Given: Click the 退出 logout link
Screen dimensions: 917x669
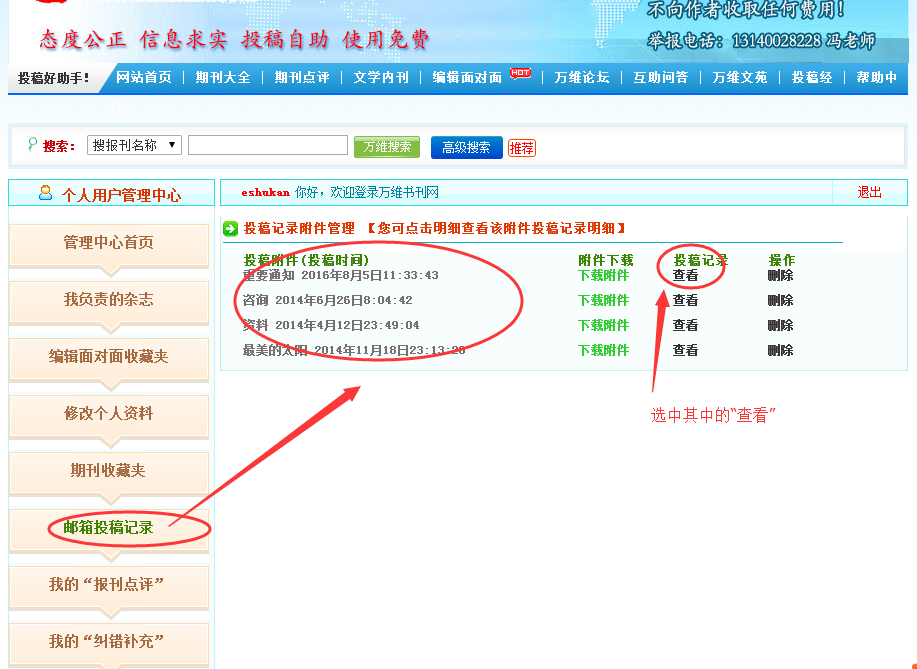Looking at the screenshot, I should 869,193.
